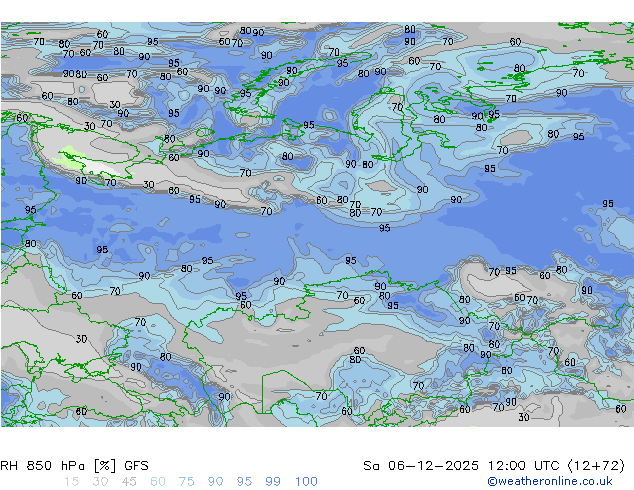Select the 45 legend value

[x=129, y=482]
